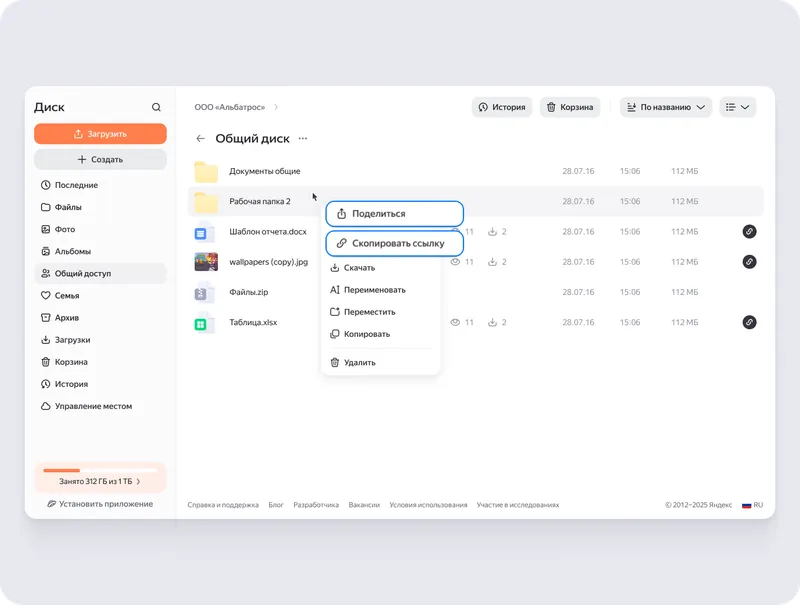Open Семья in the sidebar
This screenshot has height=605, width=800.
[x=101, y=295]
